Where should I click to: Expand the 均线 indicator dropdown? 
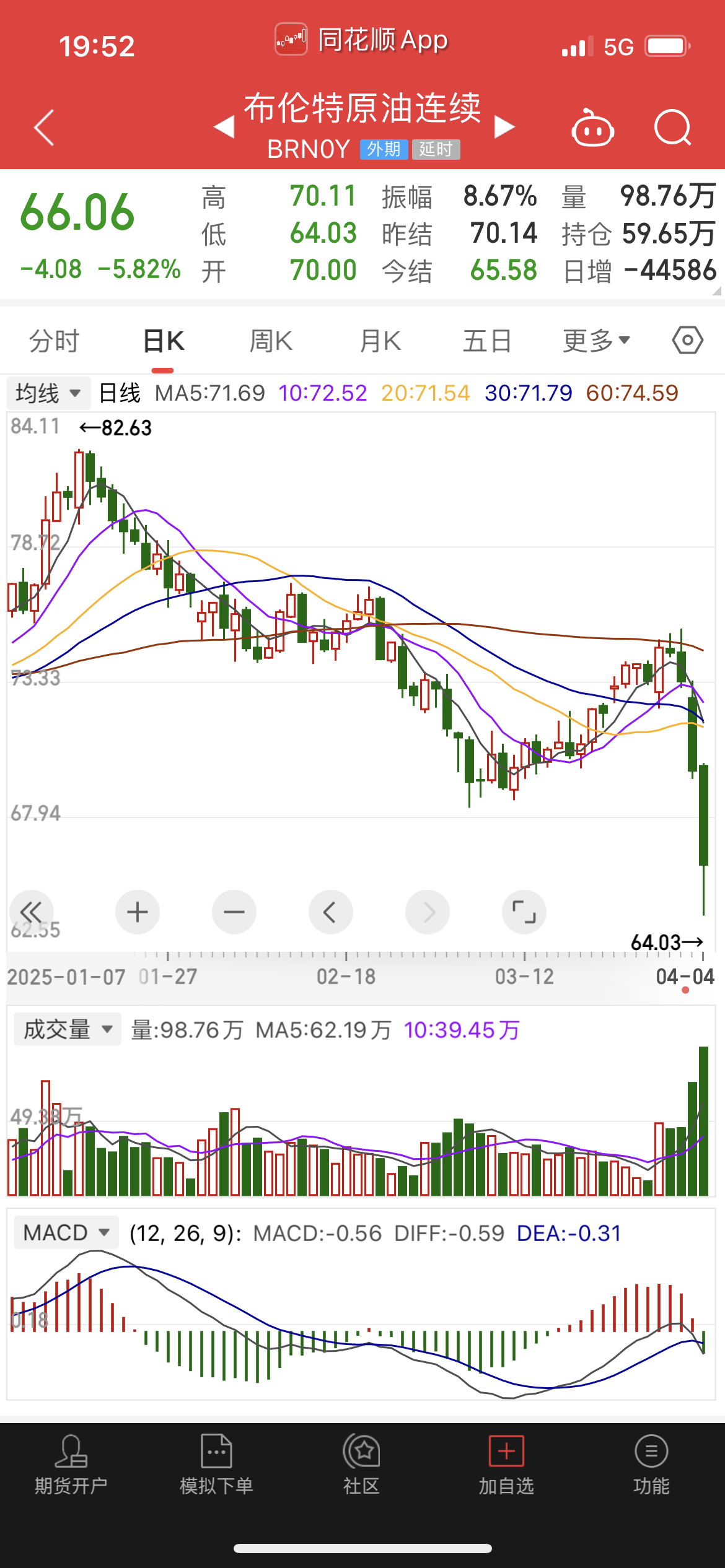[48, 393]
